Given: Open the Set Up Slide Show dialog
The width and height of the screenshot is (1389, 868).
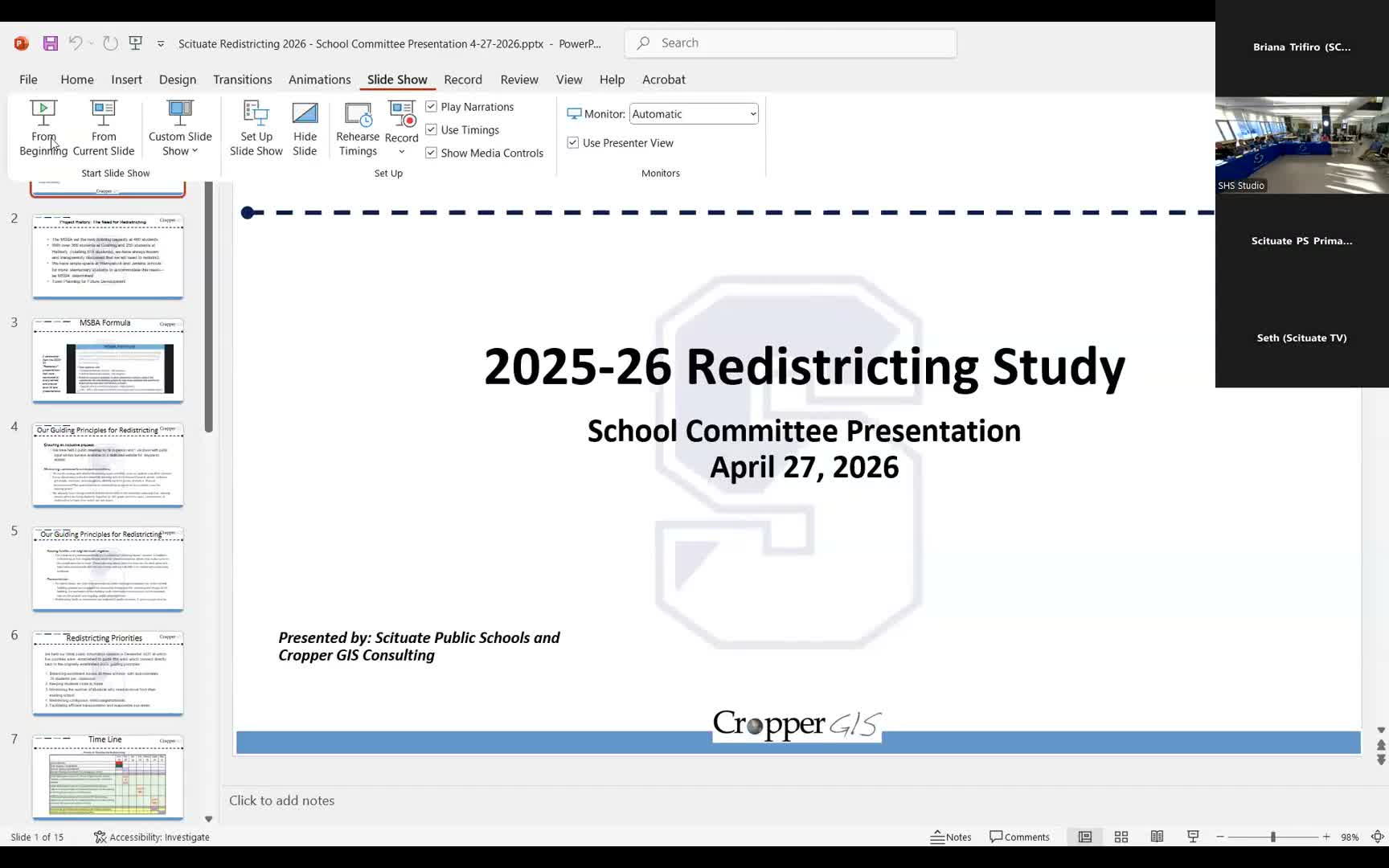Looking at the screenshot, I should tap(256, 128).
